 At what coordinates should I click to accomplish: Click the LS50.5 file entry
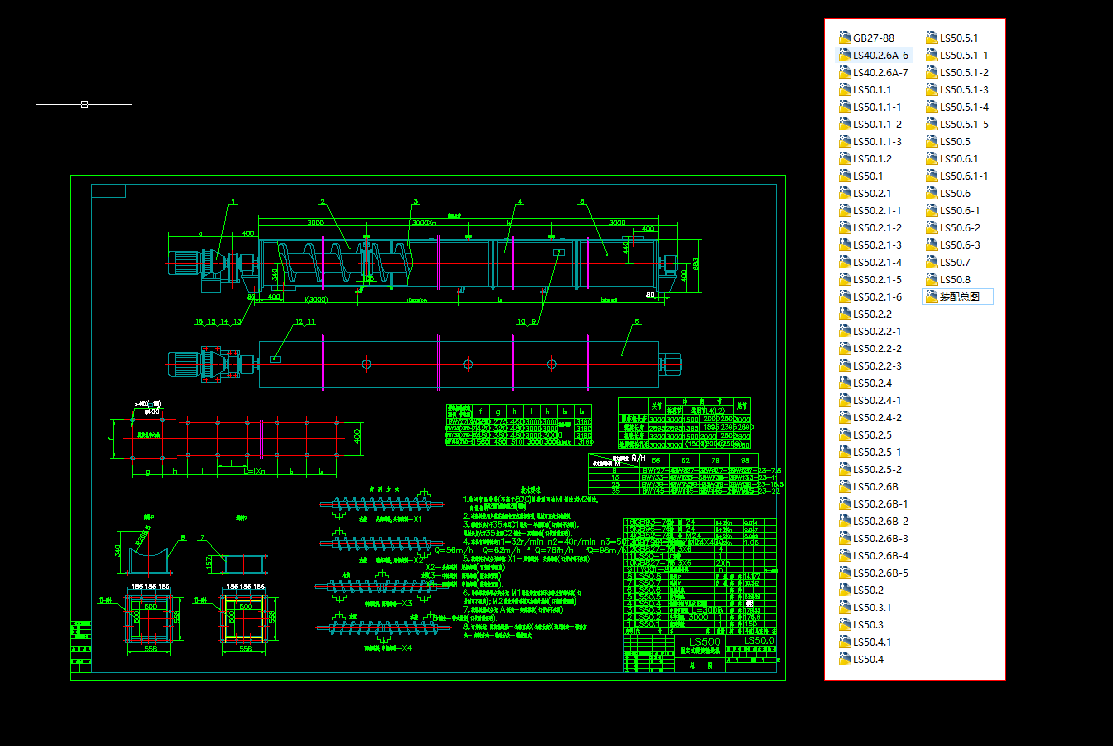[954, 141]
